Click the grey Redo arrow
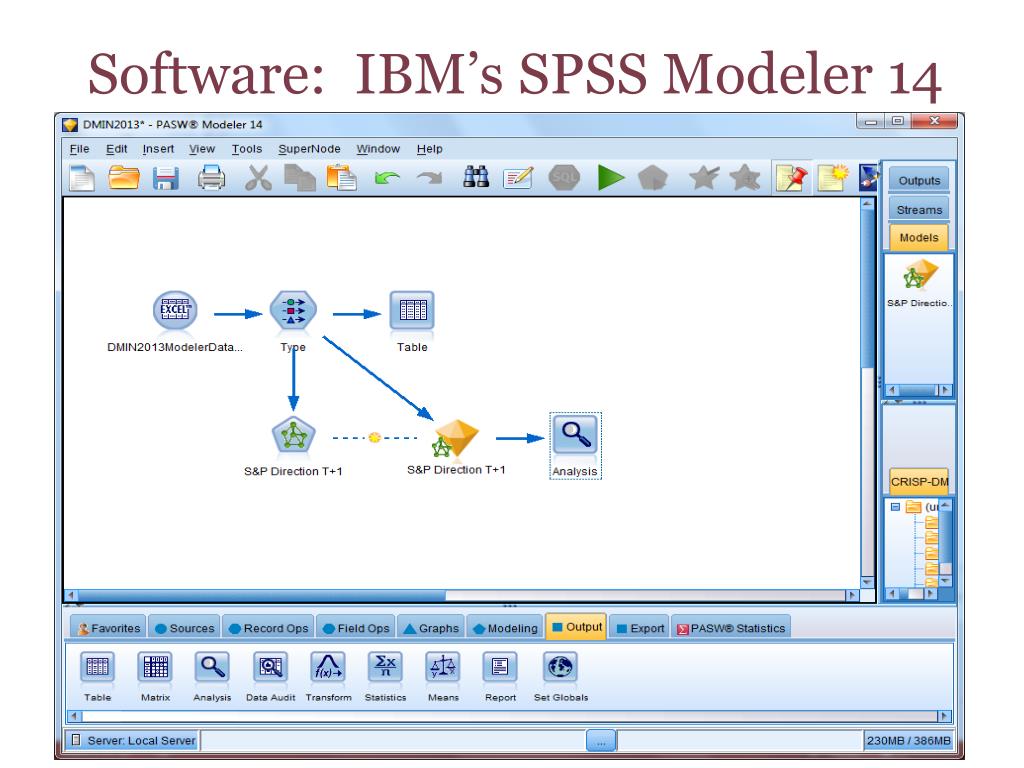This screenshot has width=1024, height=768. click(x=429, y=178)
